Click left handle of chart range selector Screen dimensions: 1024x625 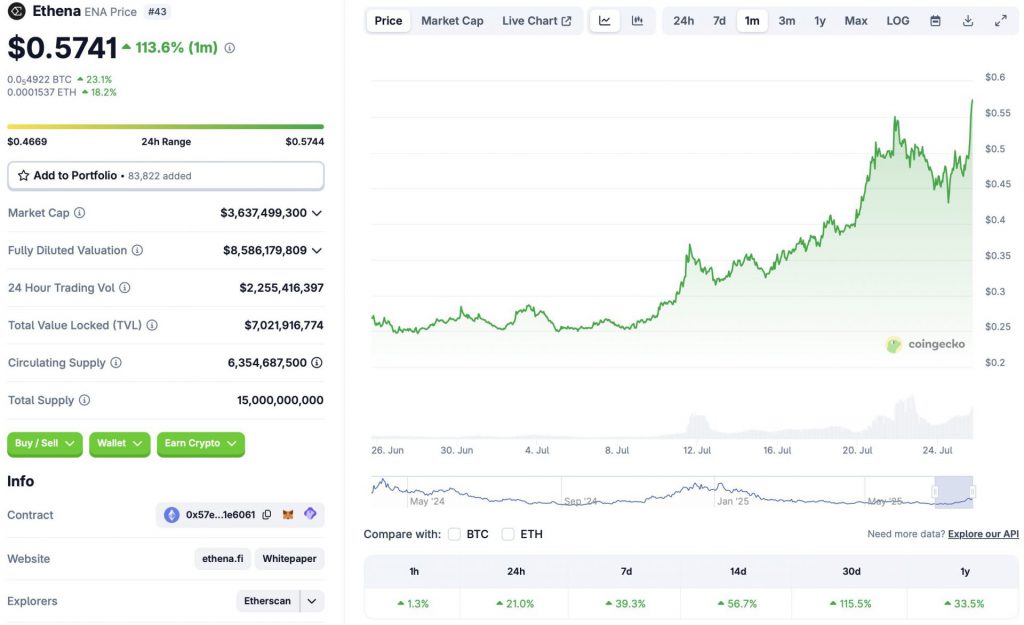click(935, 492)
